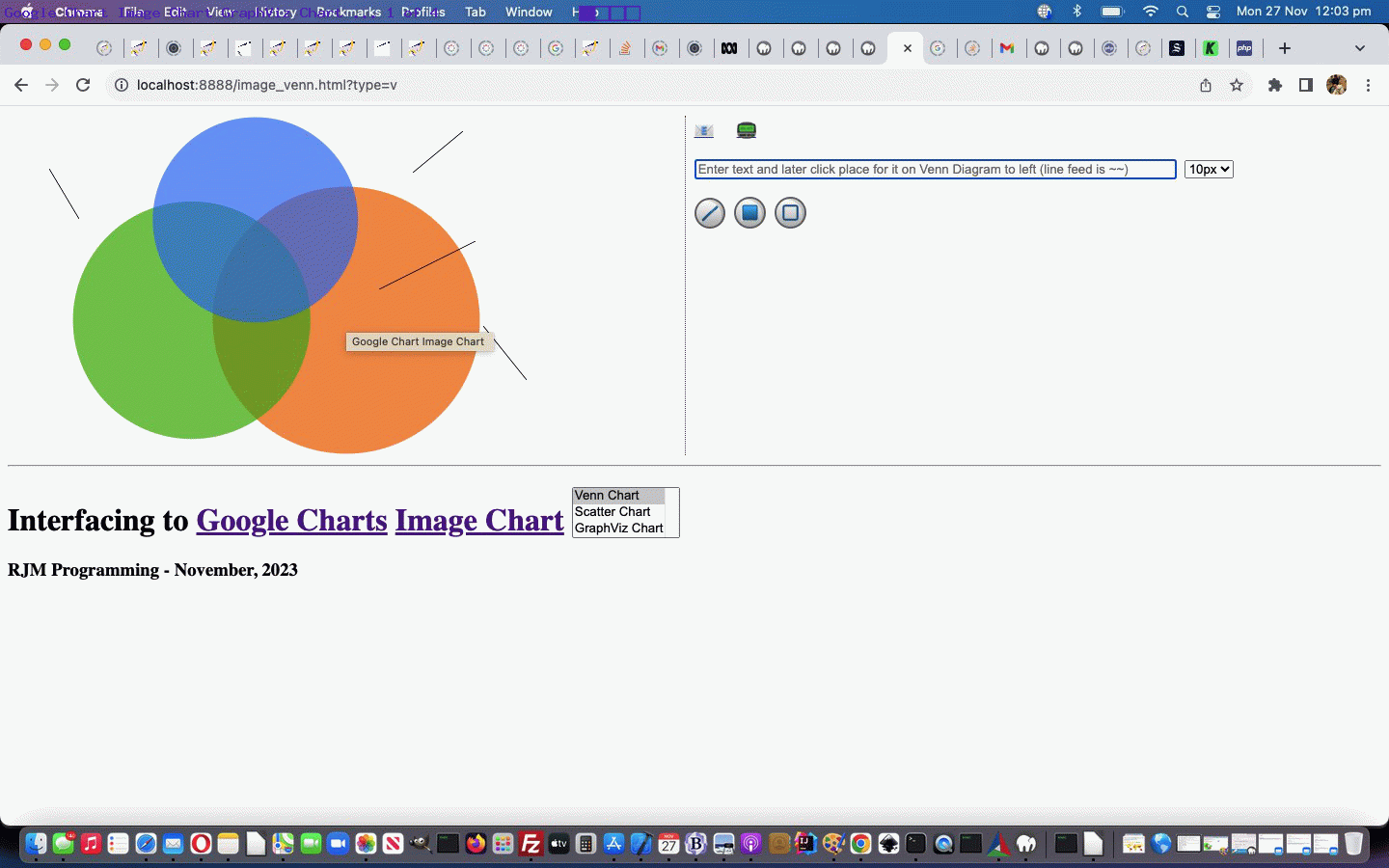Open Calendar from the Dock
The width and height of the screenshot is (1389, 868).
[668, 844]
